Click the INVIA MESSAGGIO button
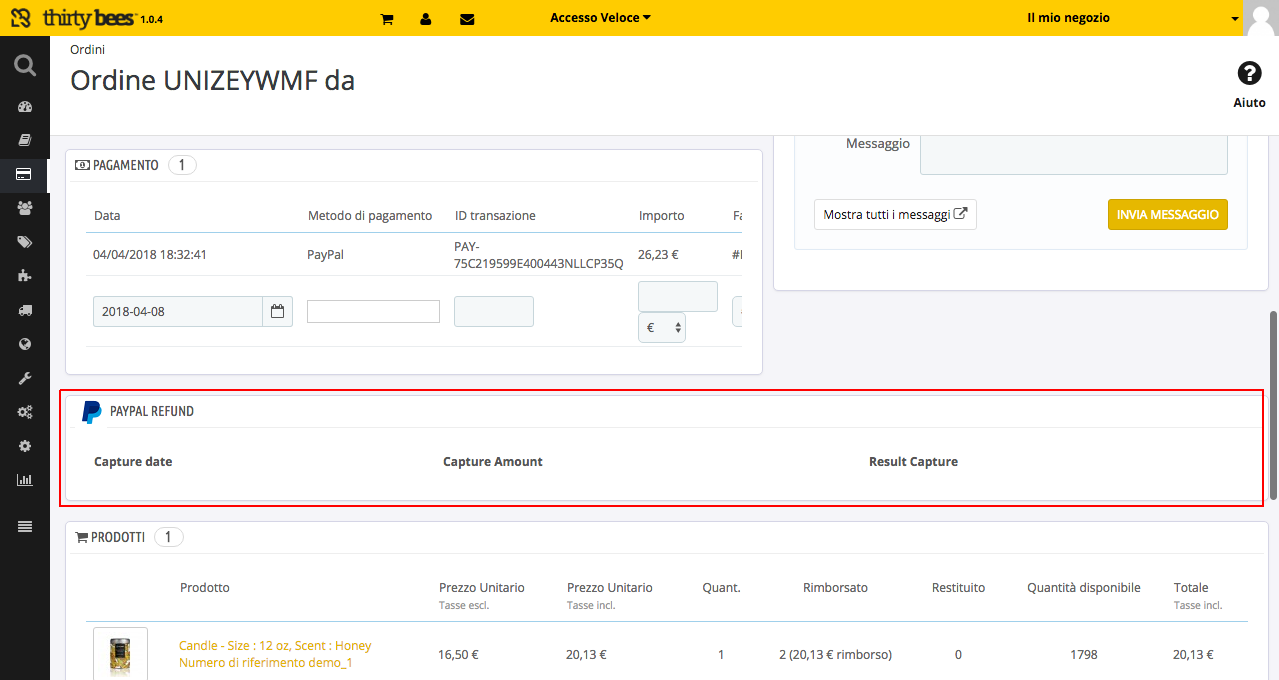 (1167, 215)
